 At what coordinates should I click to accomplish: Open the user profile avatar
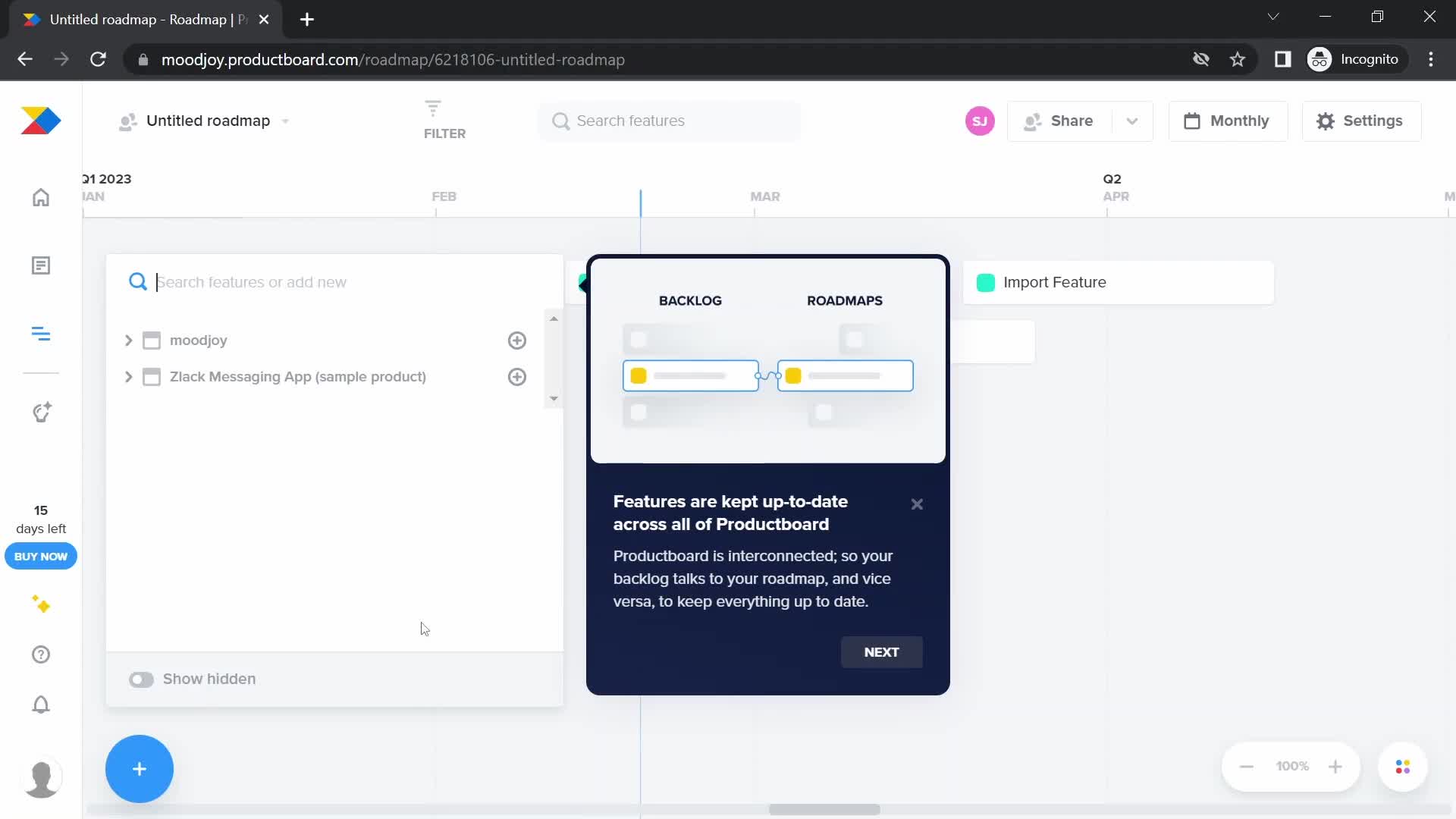click(41, 778)
